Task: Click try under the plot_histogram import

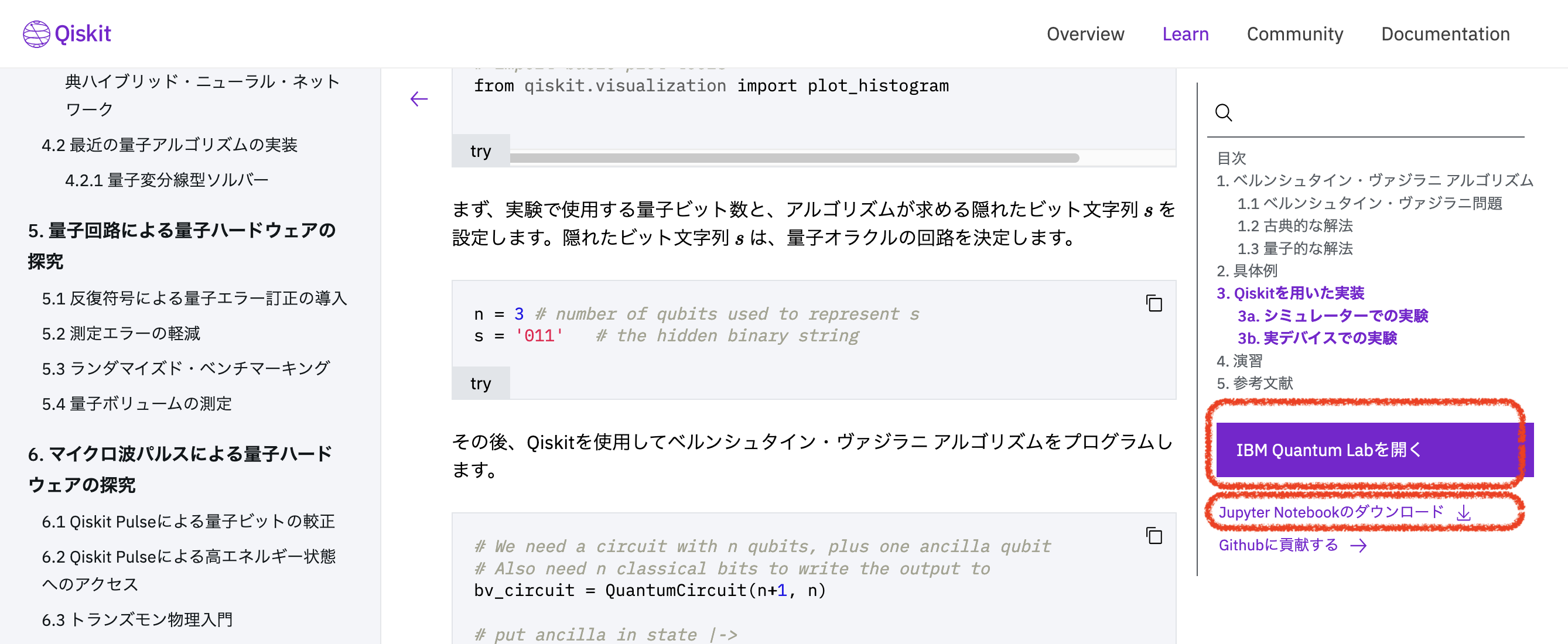Action: click(480, 151)
